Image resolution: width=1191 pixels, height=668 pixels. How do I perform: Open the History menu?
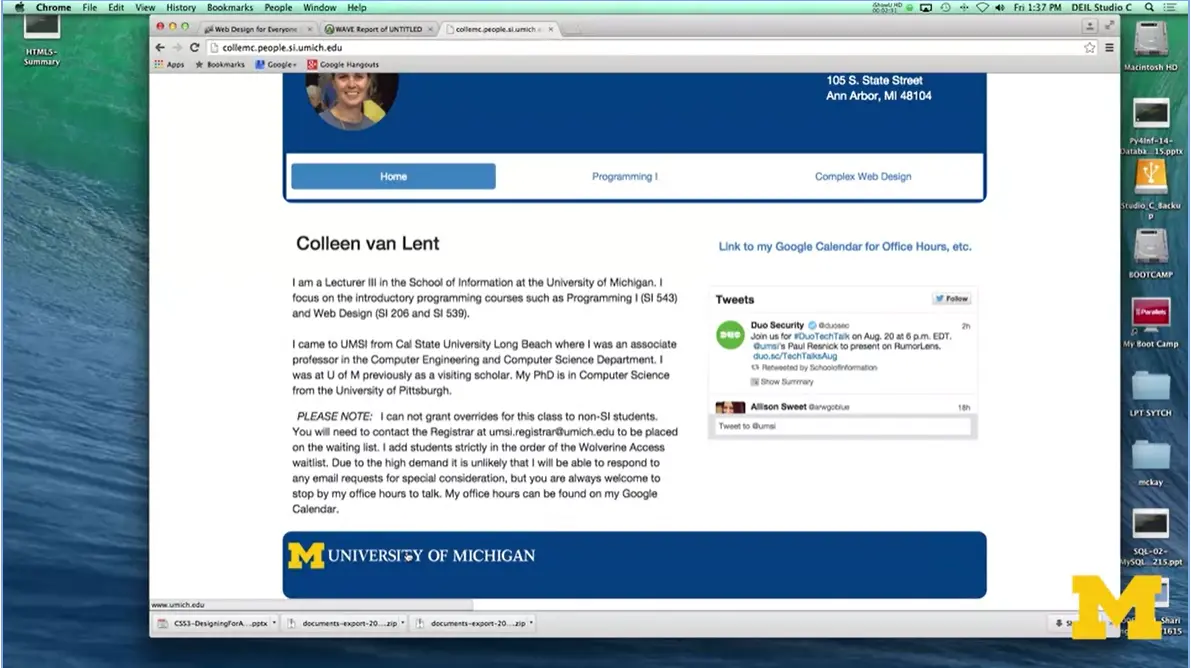180,7
